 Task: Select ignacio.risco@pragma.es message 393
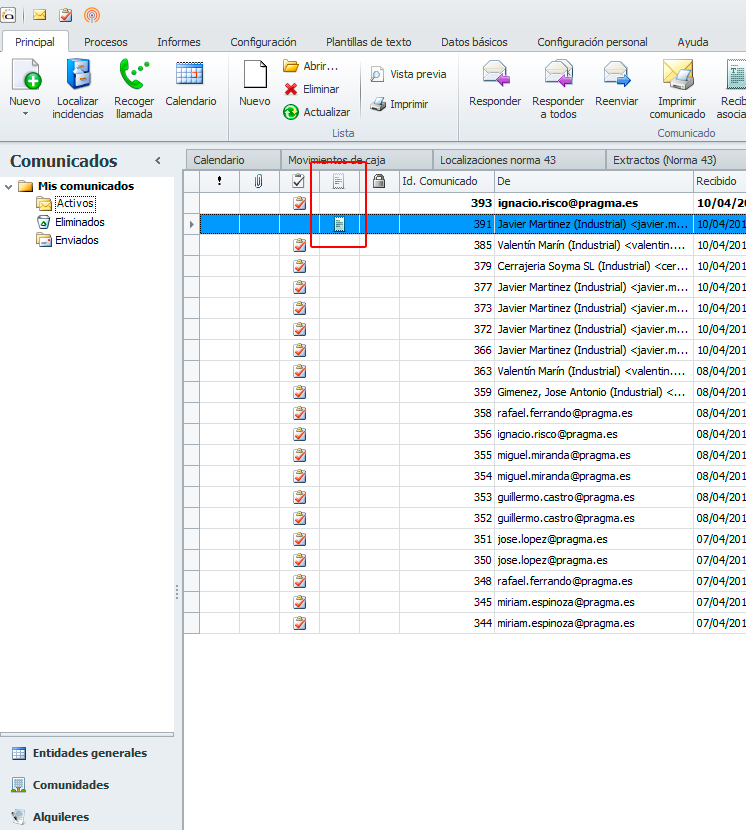(568, 203)
